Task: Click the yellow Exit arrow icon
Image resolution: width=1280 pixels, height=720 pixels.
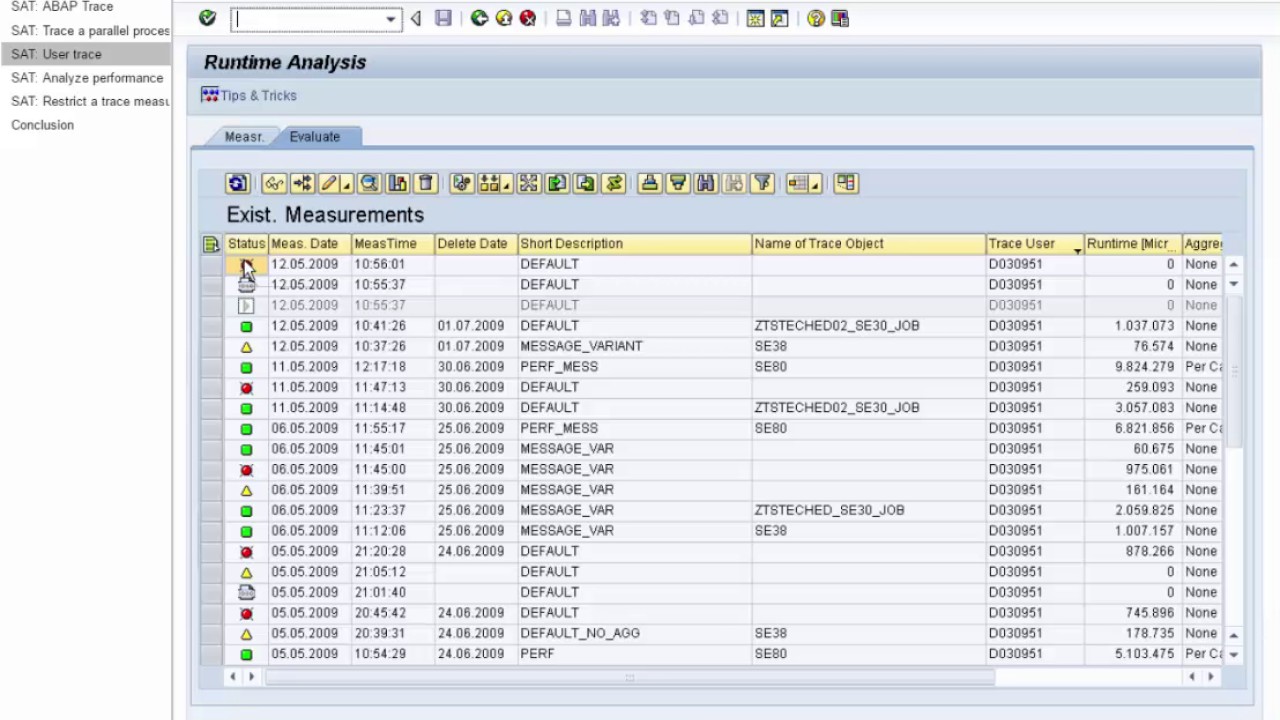Action: [503, 18]
